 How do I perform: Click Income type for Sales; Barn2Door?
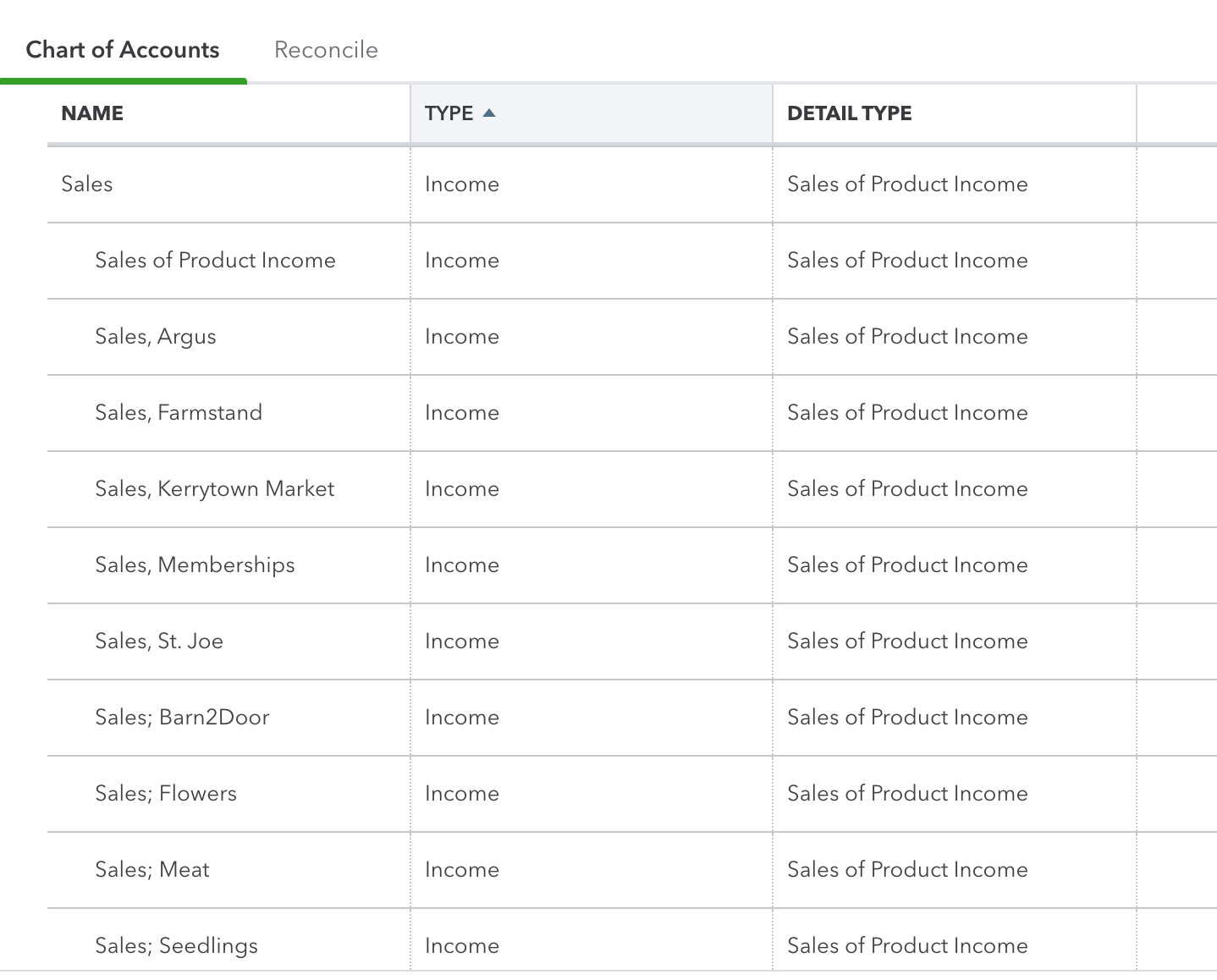(x=462, y=718)
